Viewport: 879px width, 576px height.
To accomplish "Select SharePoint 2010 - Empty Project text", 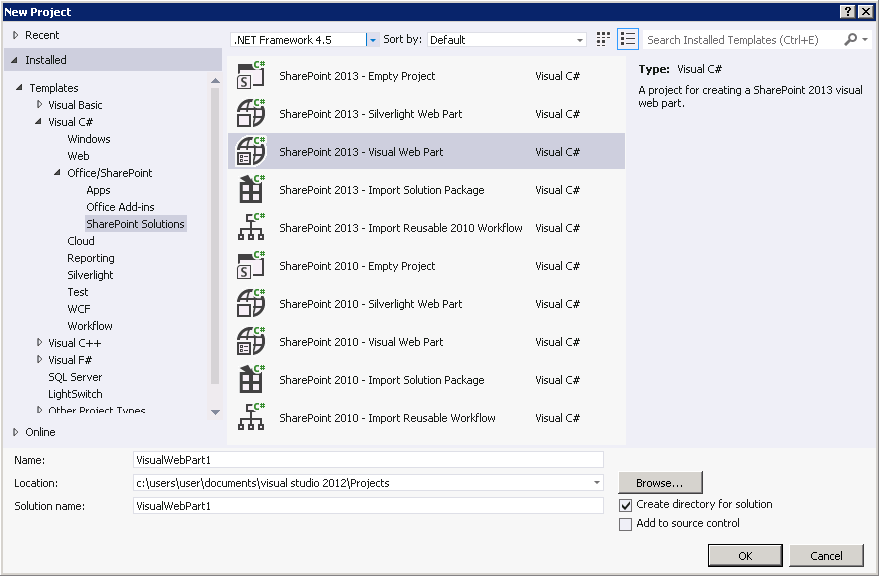I will click(357, 266).
